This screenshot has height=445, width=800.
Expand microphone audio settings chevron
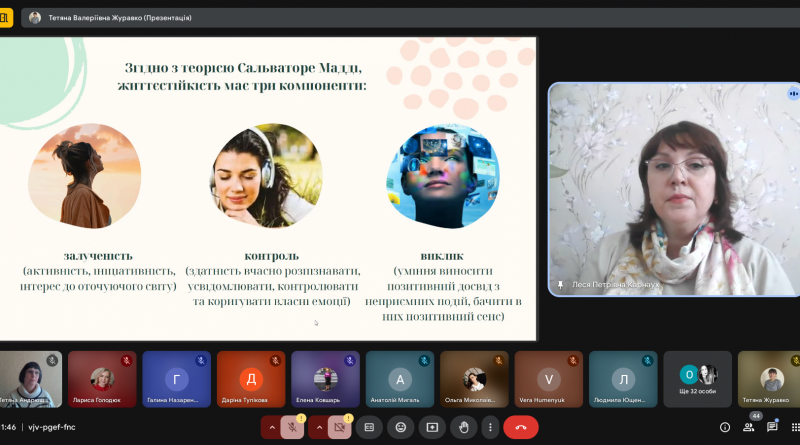(x=271, y=428)
